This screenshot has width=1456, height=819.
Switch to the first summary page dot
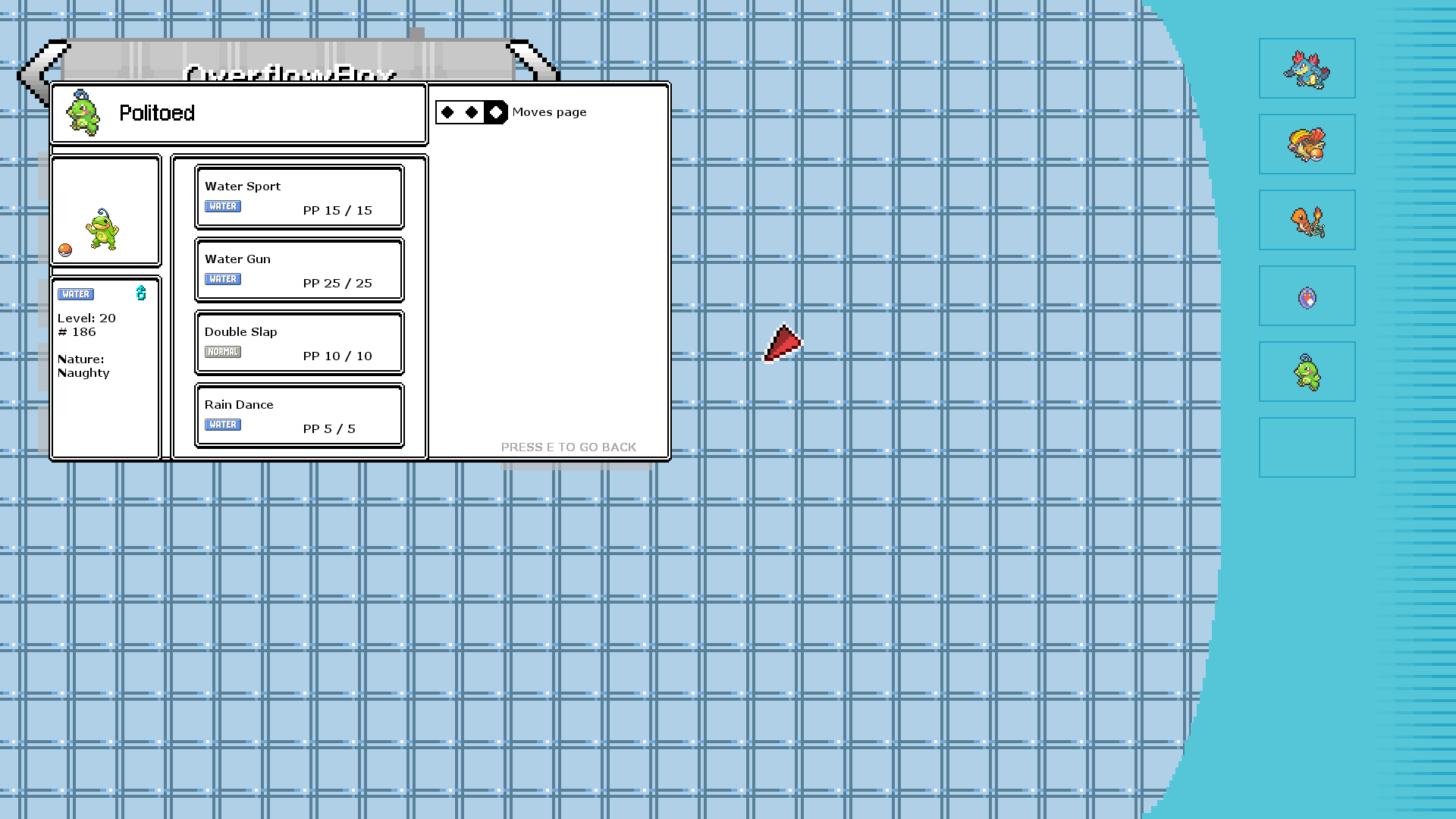pos(447,112)
